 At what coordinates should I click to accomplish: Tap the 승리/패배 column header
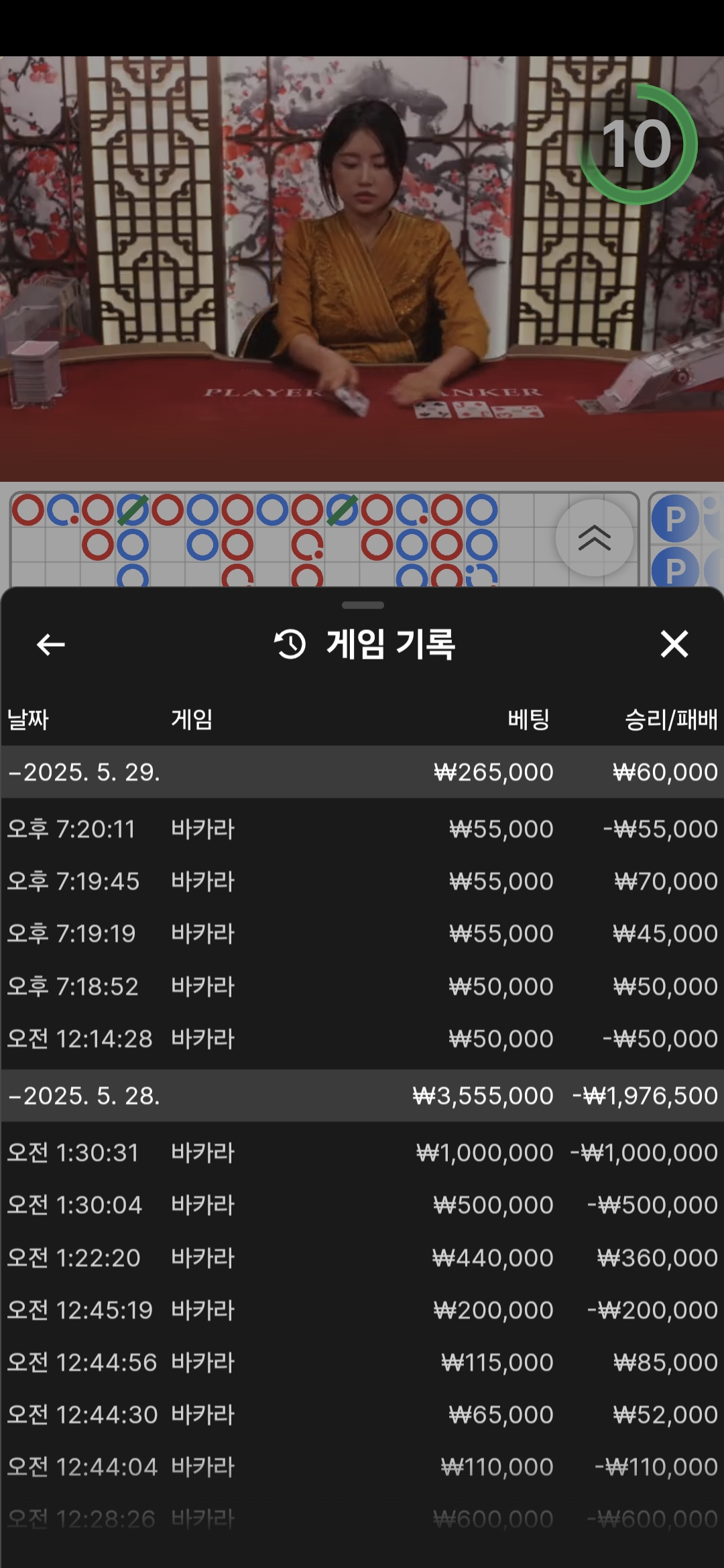point(671,720)
